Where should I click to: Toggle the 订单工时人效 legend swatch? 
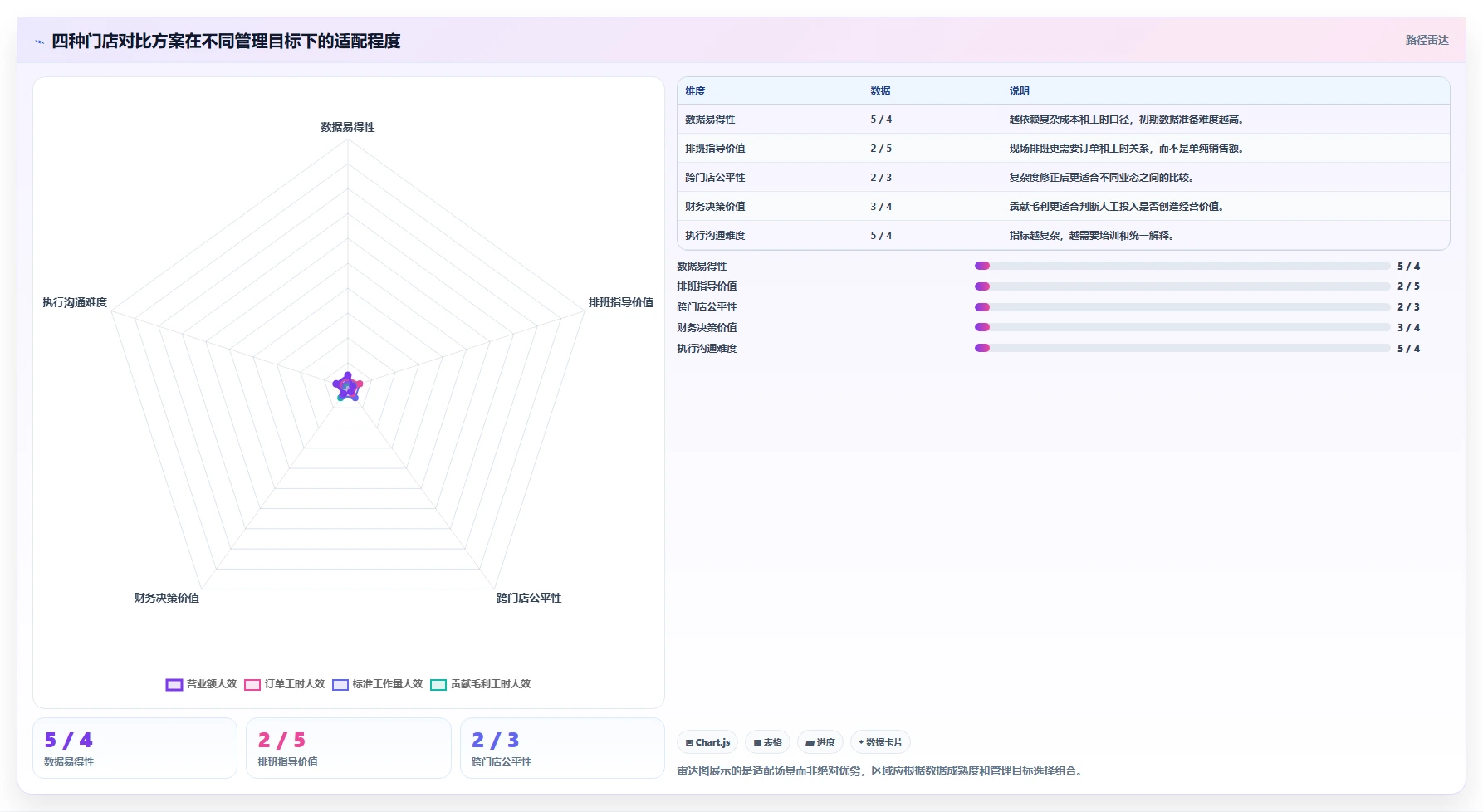click(252, 685)
